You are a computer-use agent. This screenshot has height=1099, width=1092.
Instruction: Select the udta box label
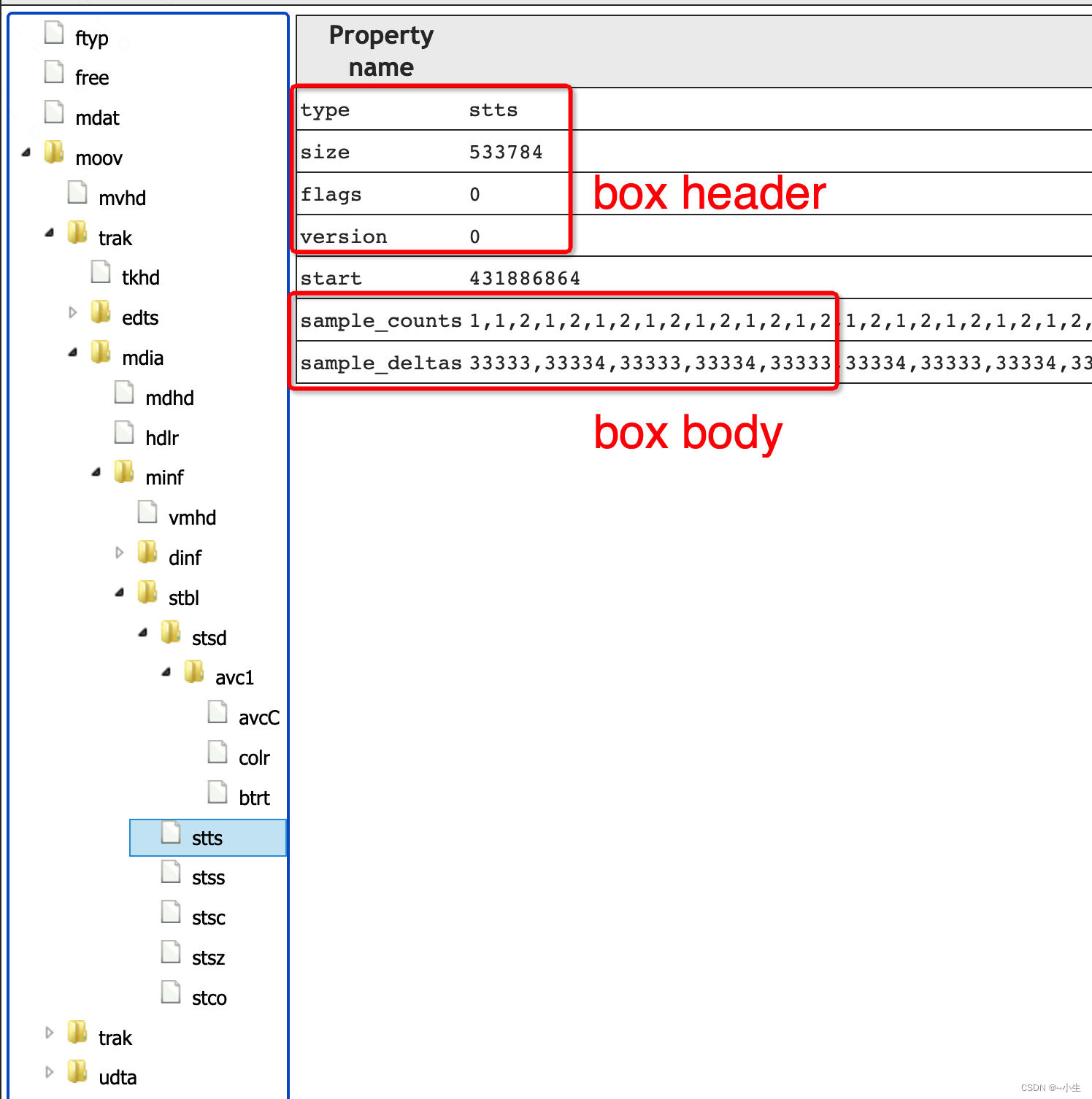tap(118, 1077)
